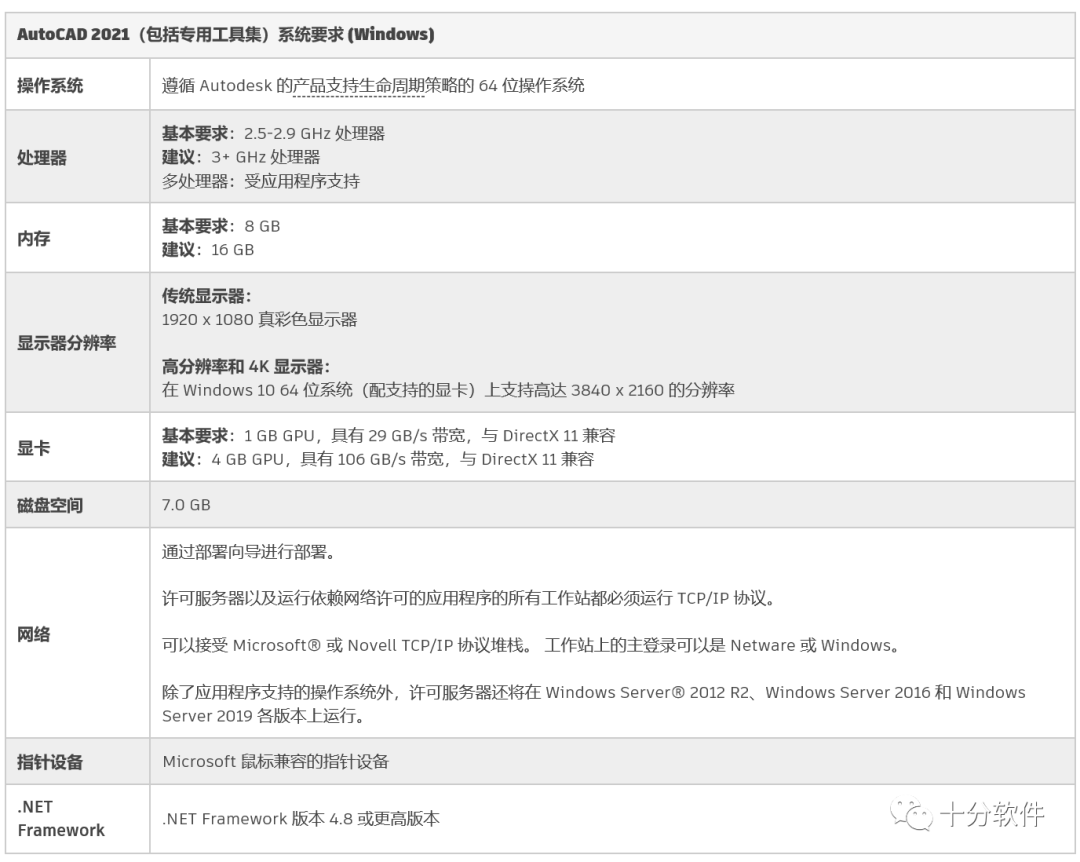Click the '4 GB GPU, 106 GB/s' recommended line

coord(377,459)
